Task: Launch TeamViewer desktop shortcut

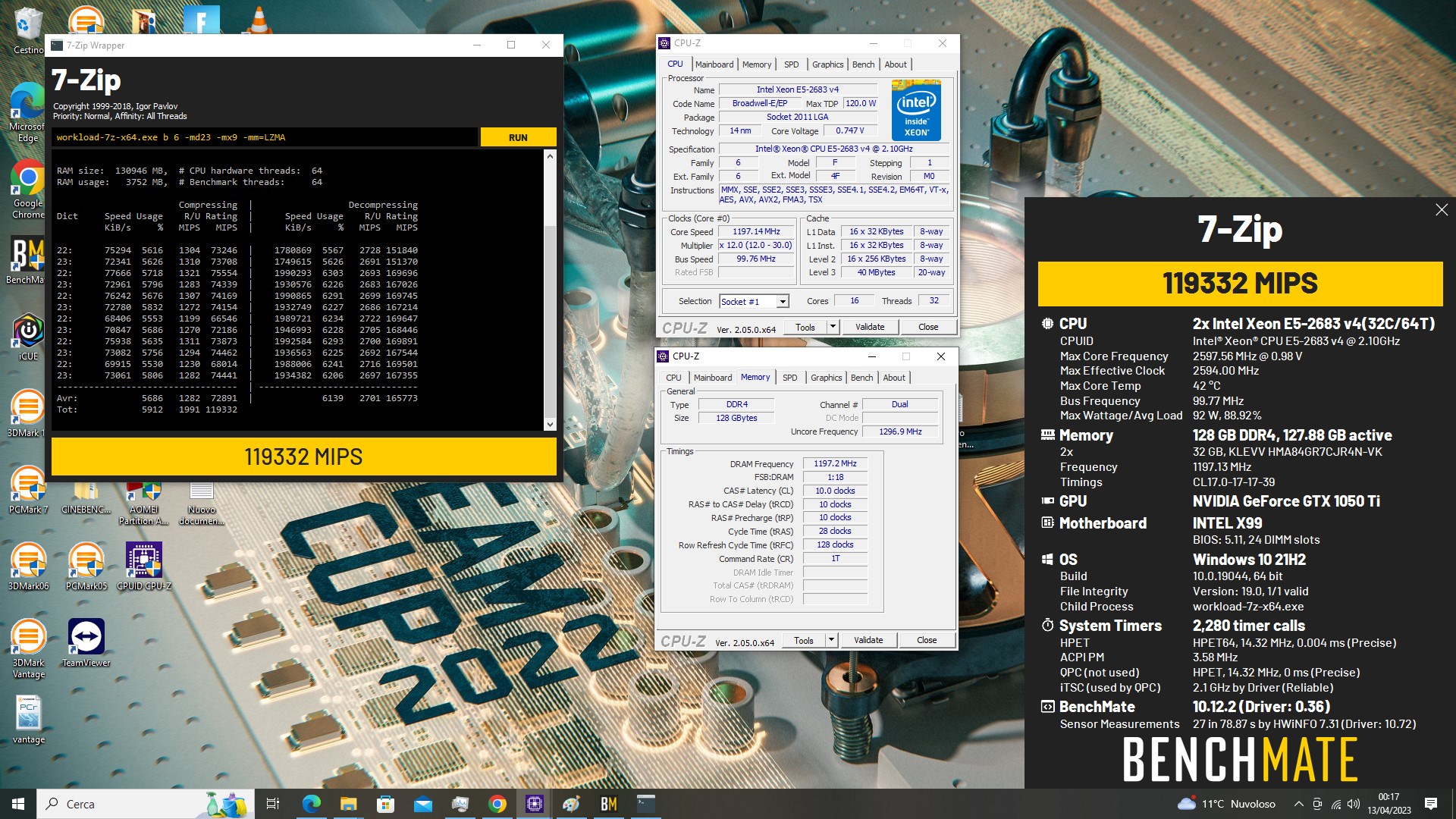Action: pyautogui.click(x=86, y=643)
